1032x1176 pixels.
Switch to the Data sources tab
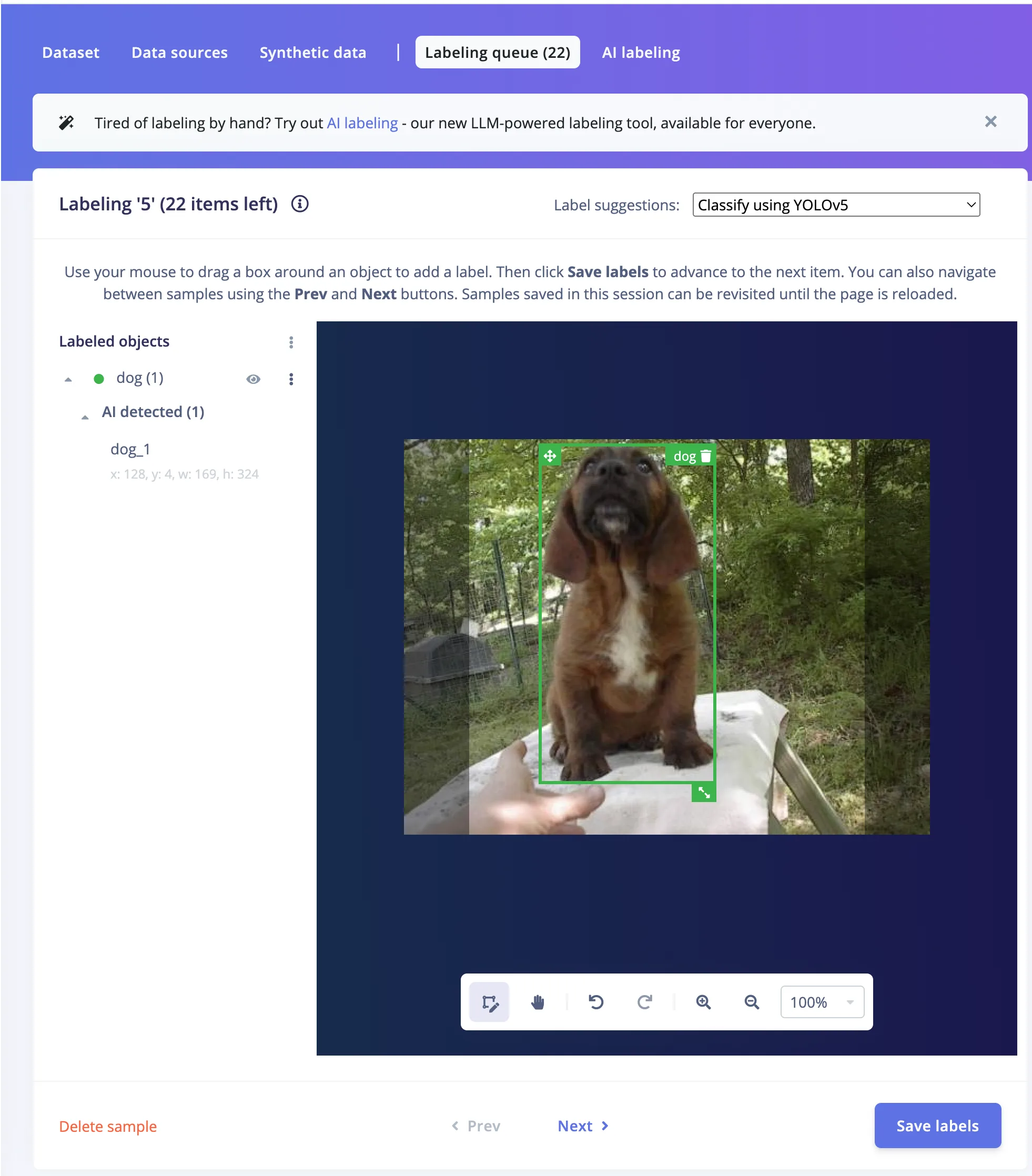point(179,53)
